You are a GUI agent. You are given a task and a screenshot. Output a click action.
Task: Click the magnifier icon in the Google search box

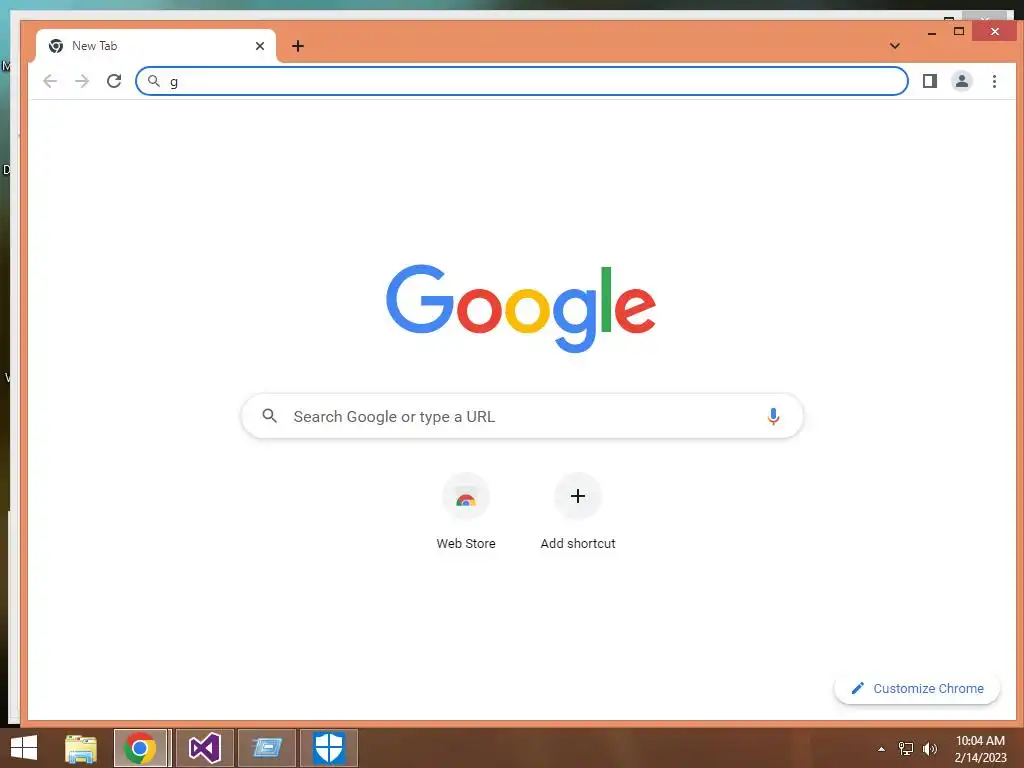point(269,415)
